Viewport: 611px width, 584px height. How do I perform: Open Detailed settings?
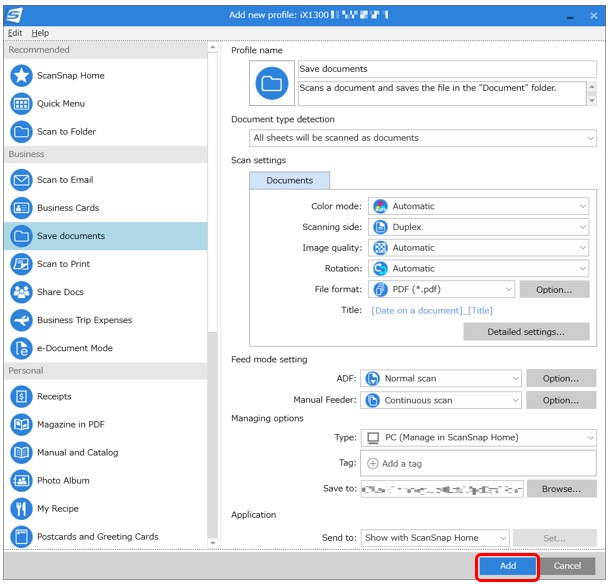click(526, 332)
